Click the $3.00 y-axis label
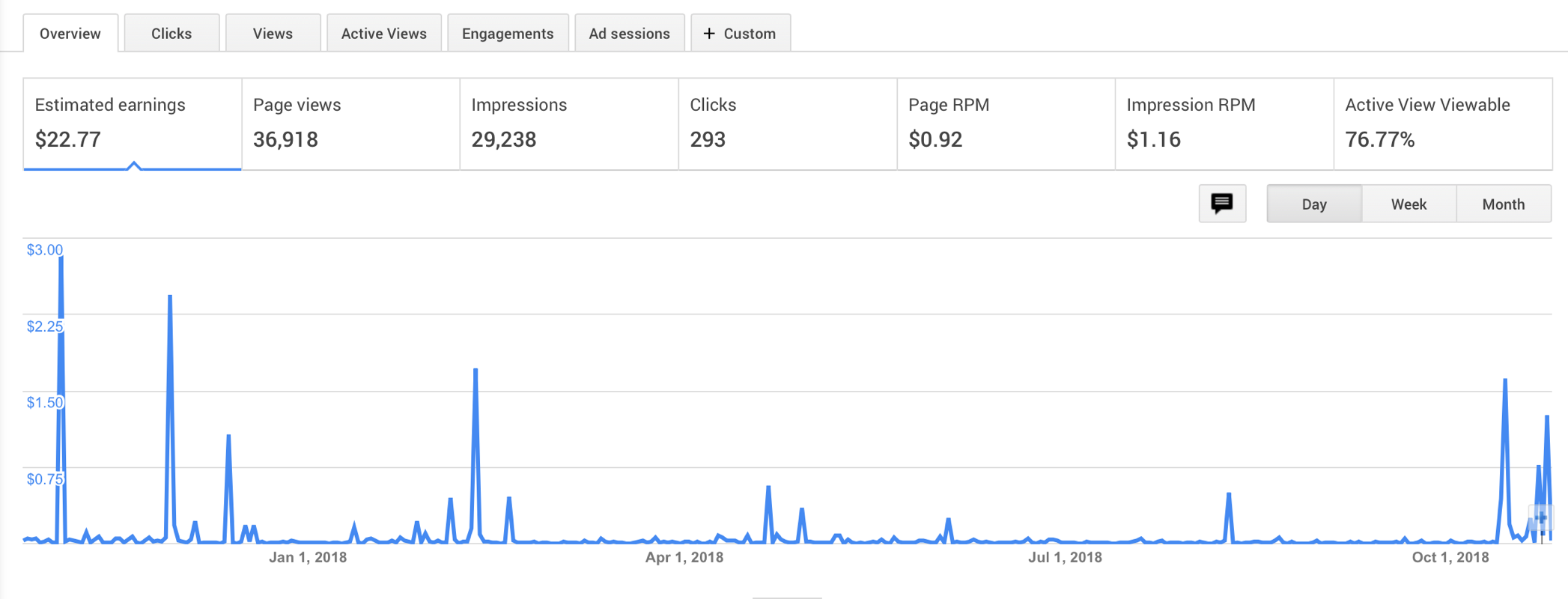Viewport: 1568px width, 599px height. 45,250
